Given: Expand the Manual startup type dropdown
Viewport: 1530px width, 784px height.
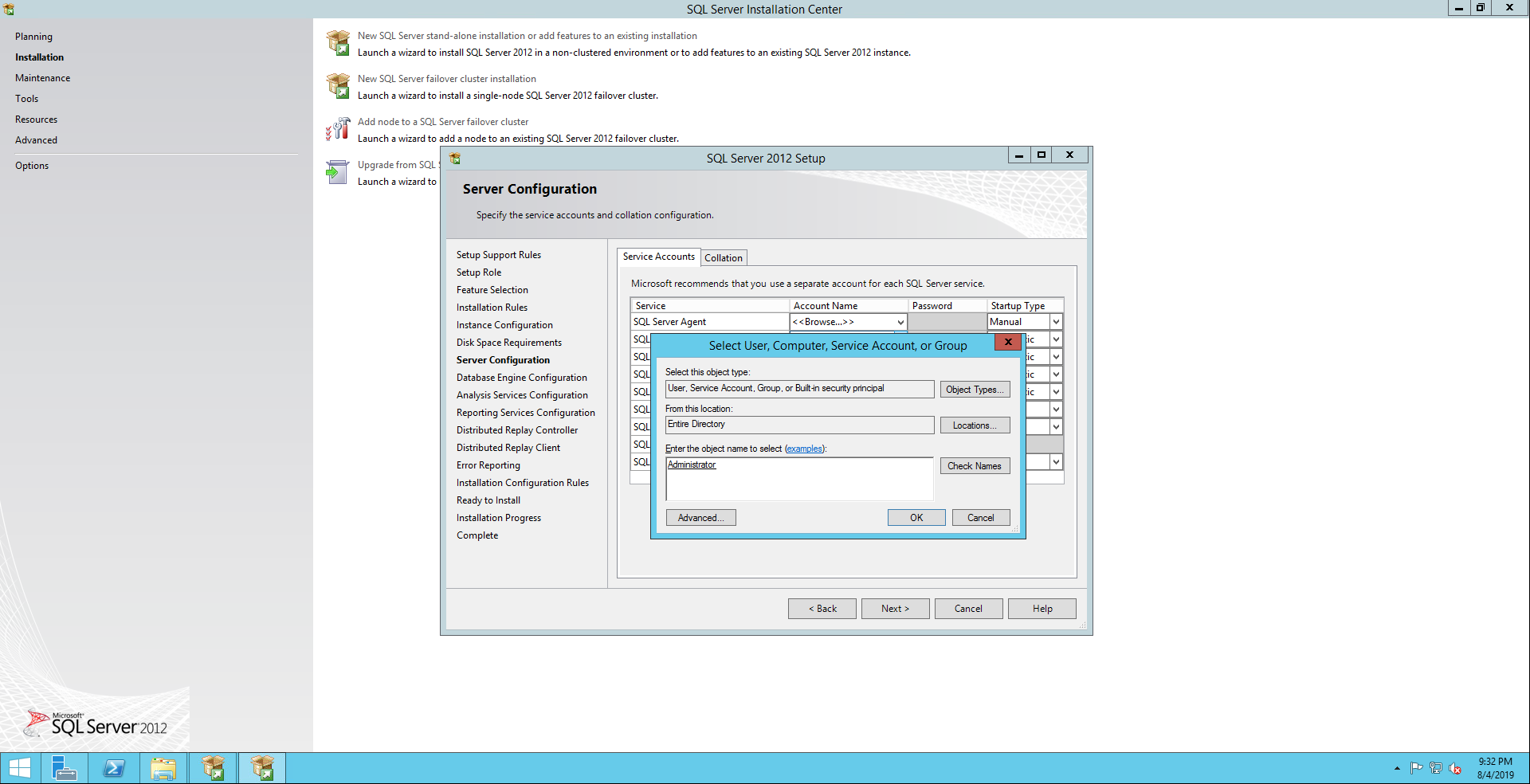Looking at the screenshot, I should [x=1056, y=323].
